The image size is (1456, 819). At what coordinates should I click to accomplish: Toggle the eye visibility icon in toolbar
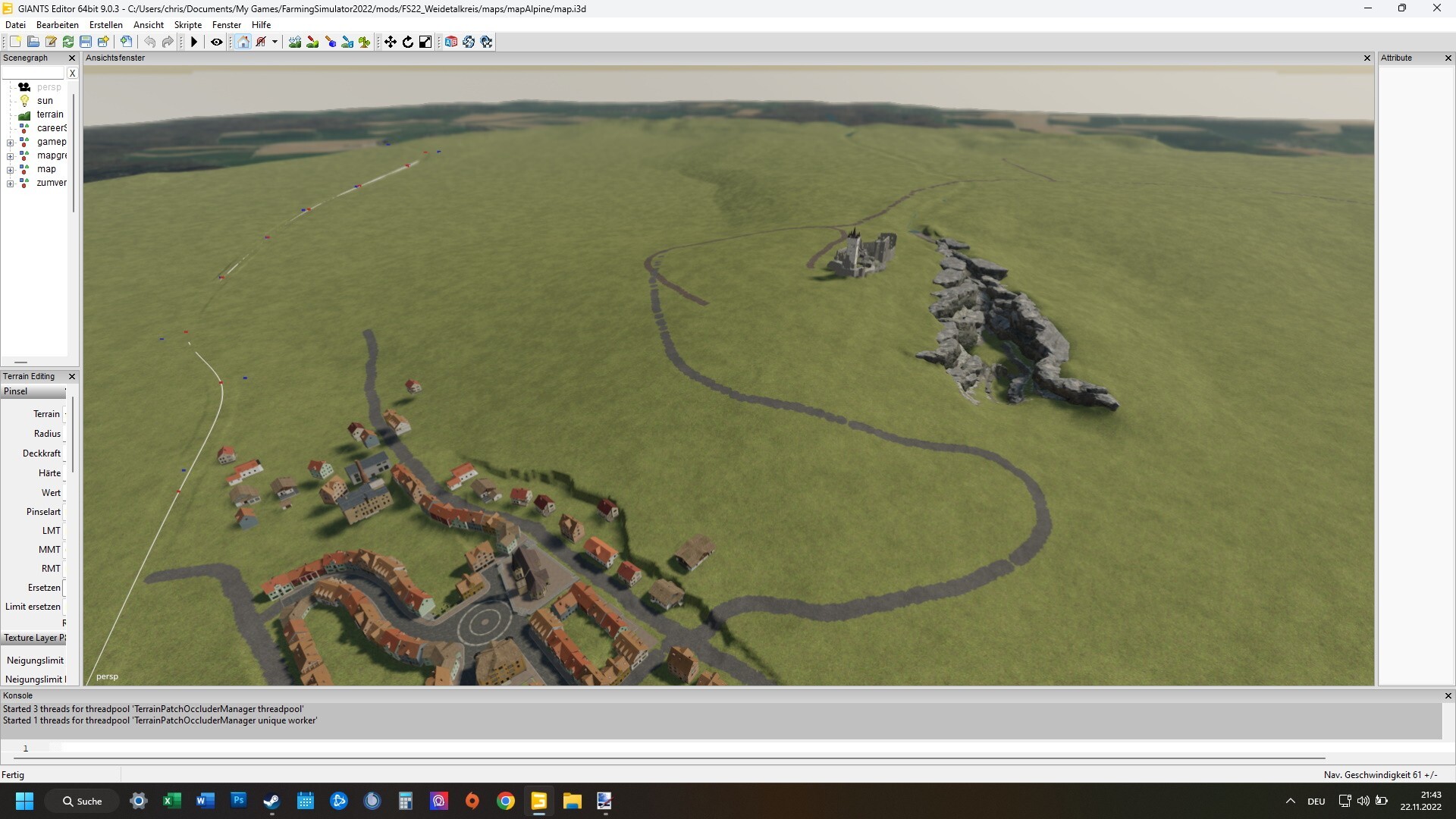(x=217, y=42)
